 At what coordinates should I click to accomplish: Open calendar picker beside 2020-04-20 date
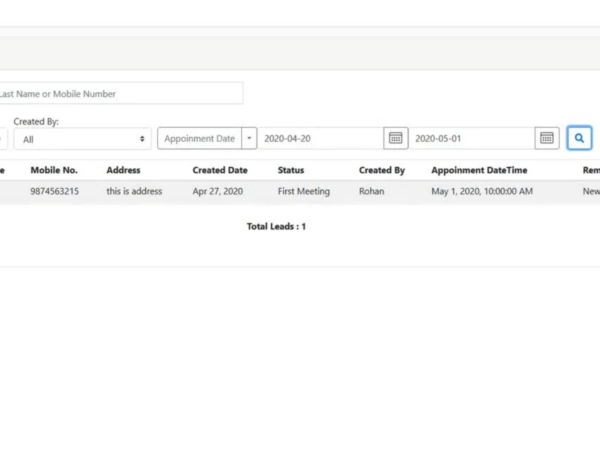point(395,139)
